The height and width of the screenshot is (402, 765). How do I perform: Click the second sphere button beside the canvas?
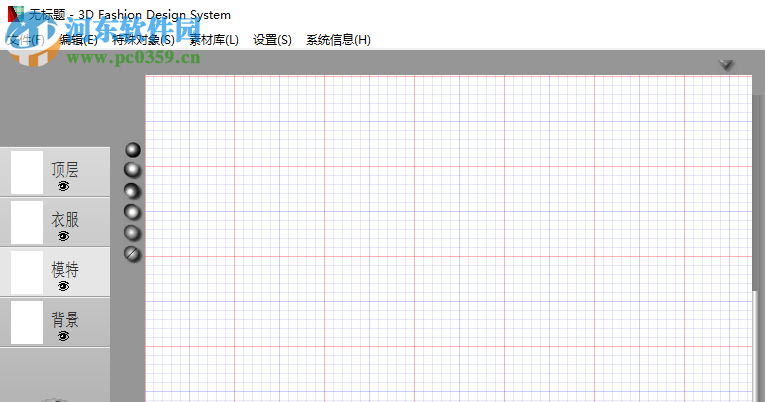(x=132, y=170)
